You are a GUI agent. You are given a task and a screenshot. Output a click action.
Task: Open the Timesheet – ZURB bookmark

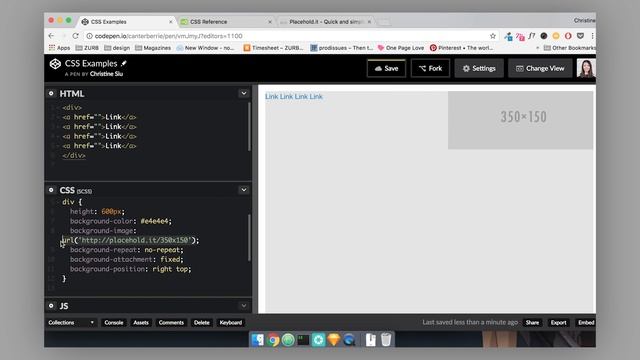tap(273, 48)
